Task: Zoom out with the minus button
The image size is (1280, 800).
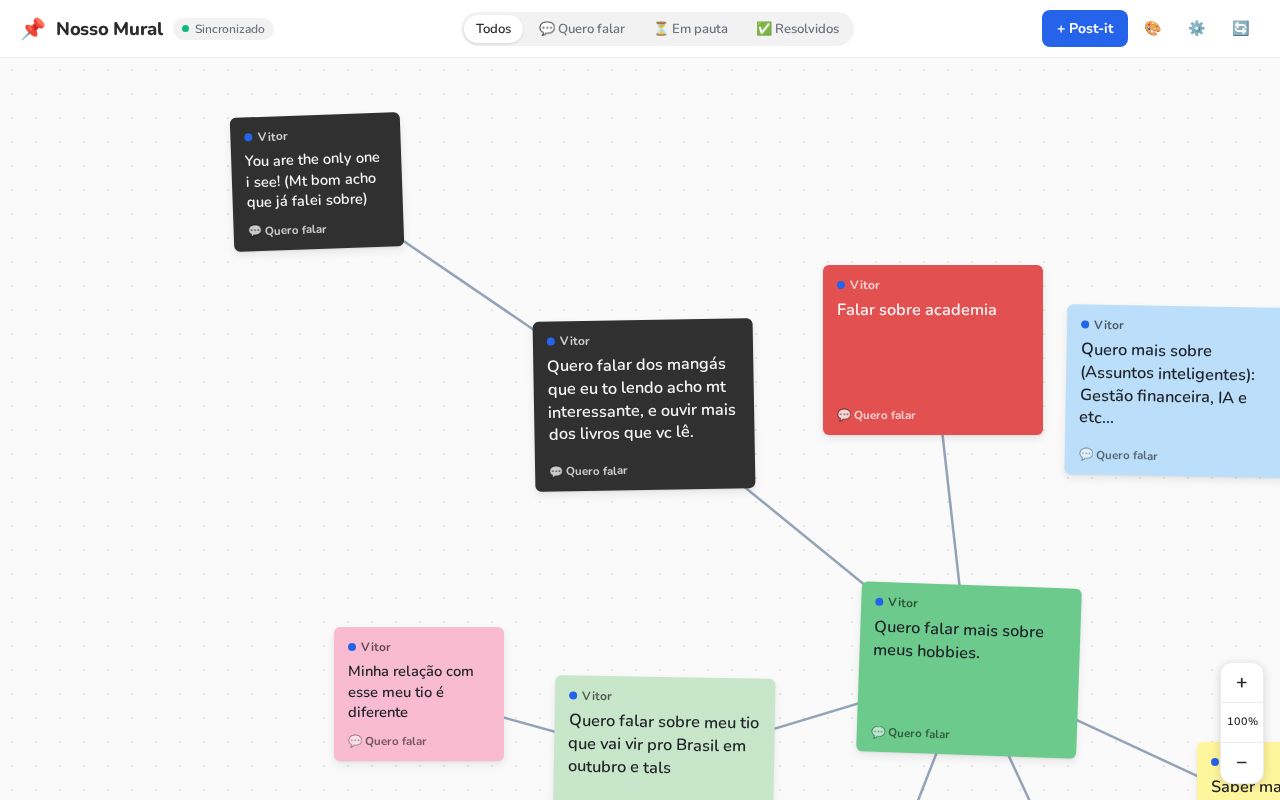Action: tap(1242, 763)
